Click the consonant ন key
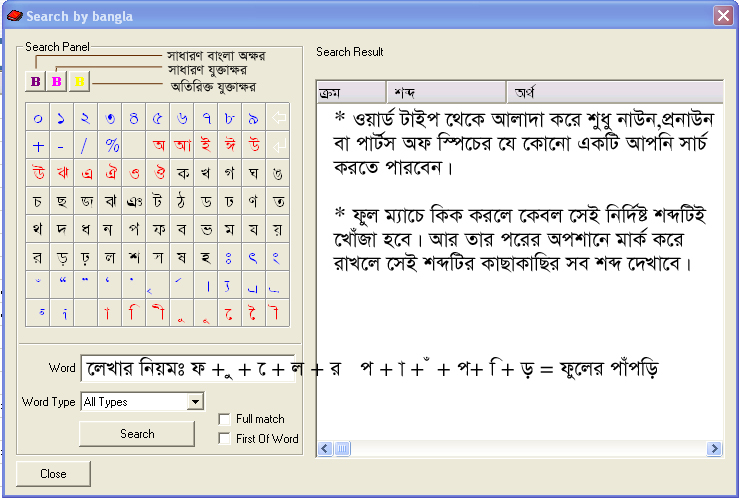 (x=110, y=229)
